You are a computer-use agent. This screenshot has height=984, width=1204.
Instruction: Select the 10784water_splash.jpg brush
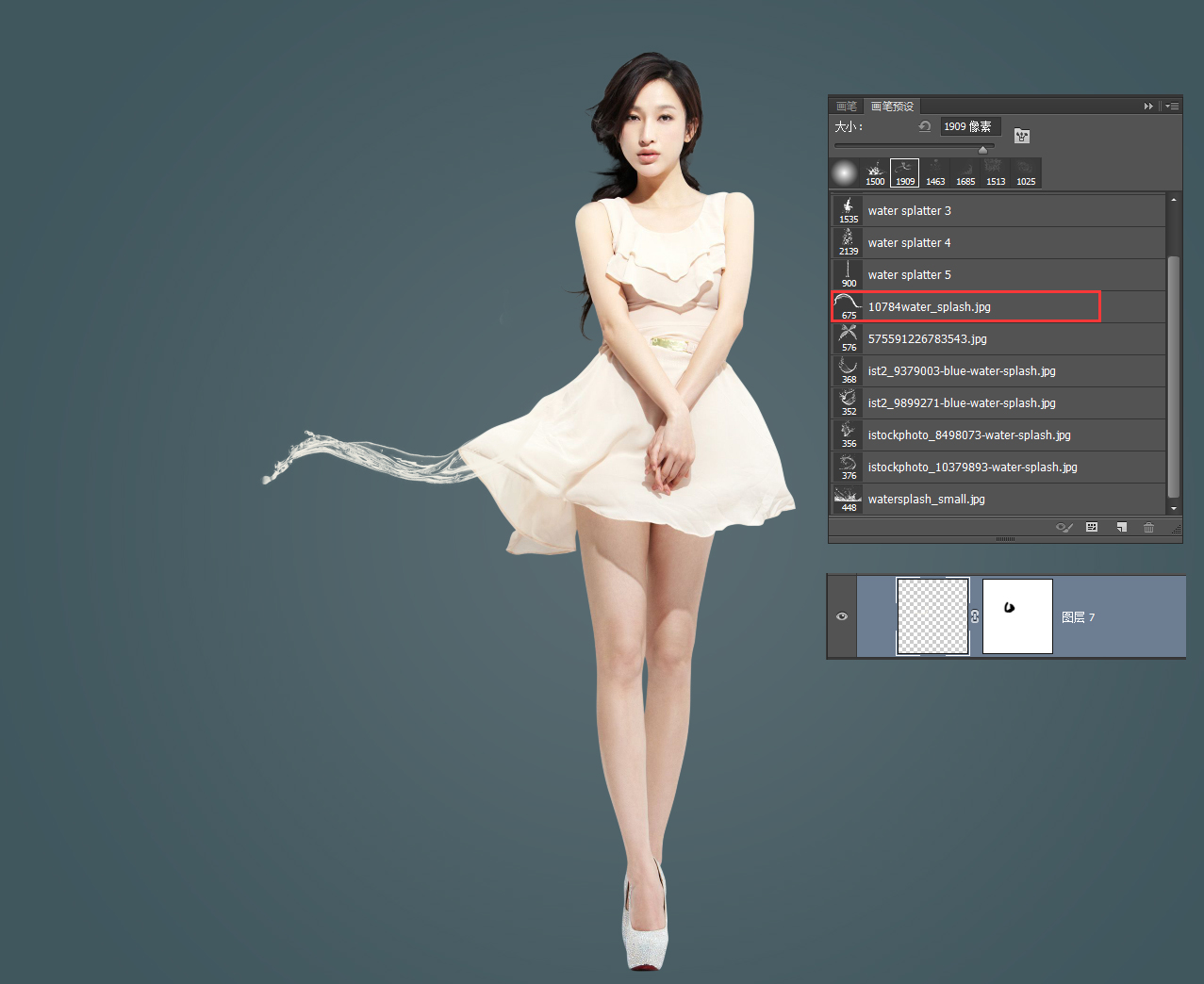(998, 307)
